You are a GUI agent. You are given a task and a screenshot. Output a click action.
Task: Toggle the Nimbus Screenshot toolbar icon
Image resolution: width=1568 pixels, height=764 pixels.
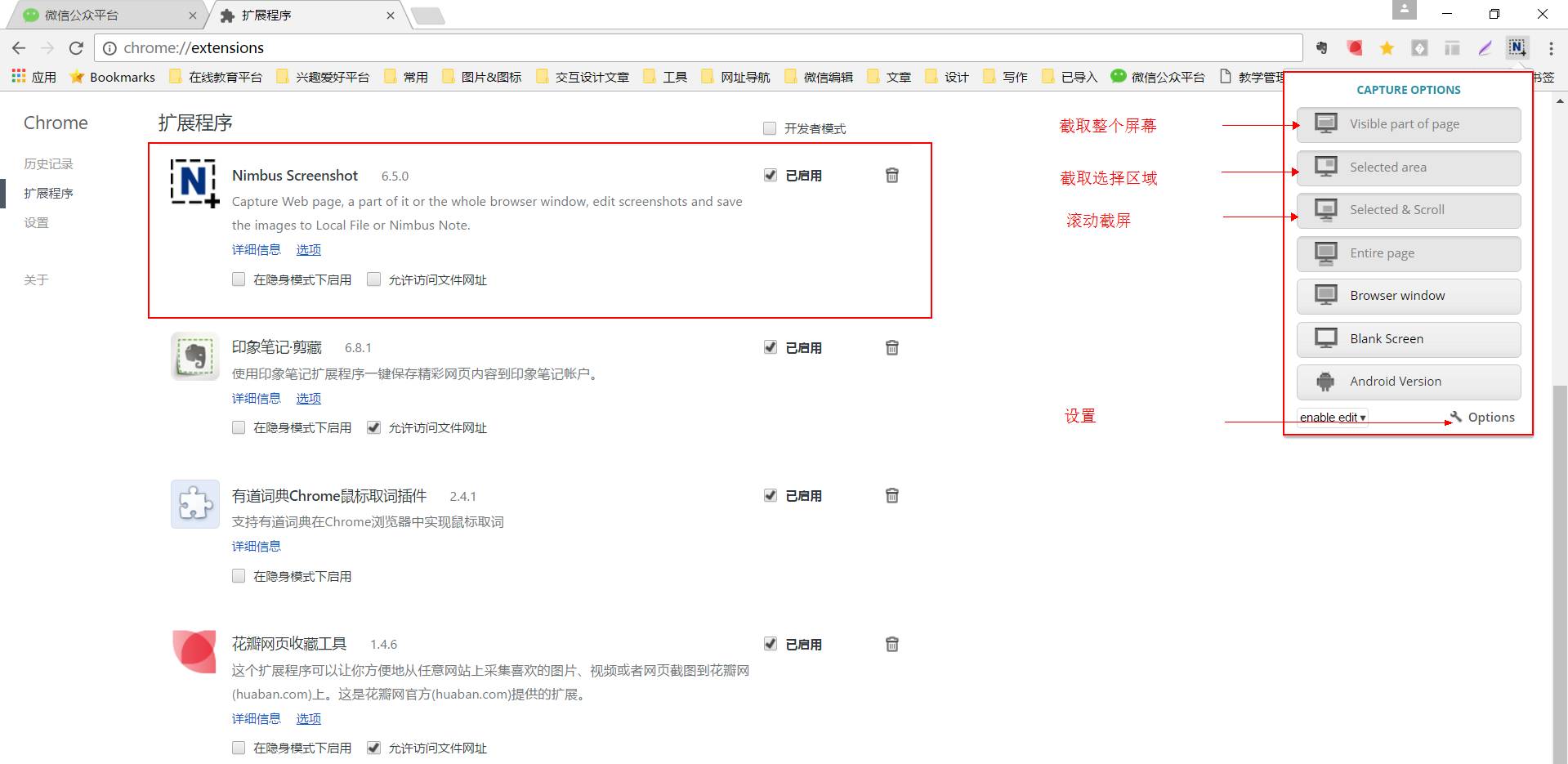coord(1517,48)
